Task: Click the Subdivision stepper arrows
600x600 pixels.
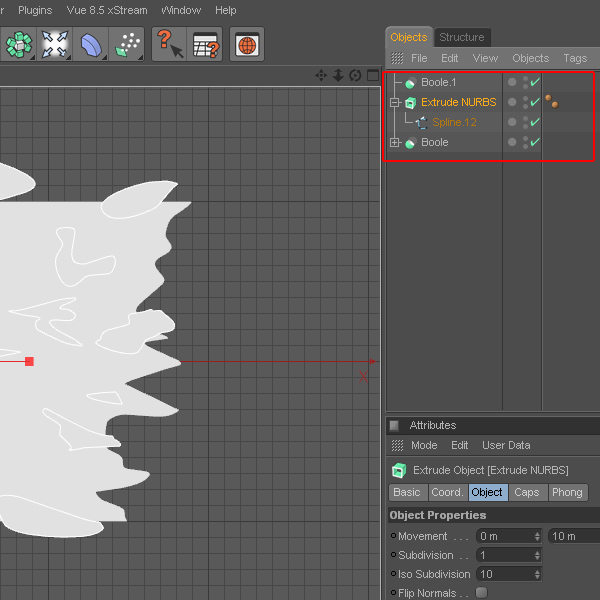Action: (537, 555)
